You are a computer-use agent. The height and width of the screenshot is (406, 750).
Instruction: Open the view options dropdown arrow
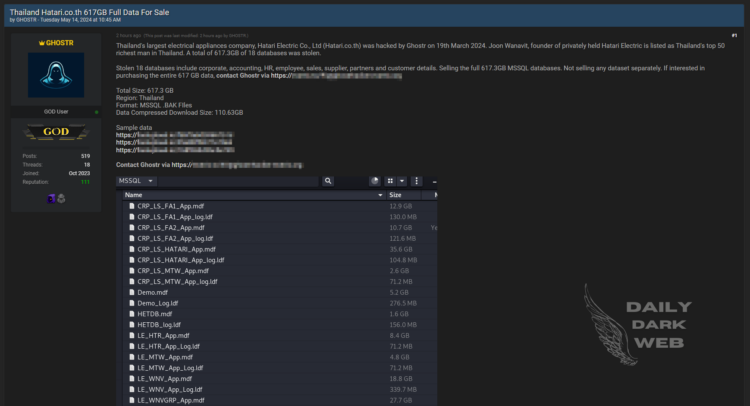(x=402, y=181)
